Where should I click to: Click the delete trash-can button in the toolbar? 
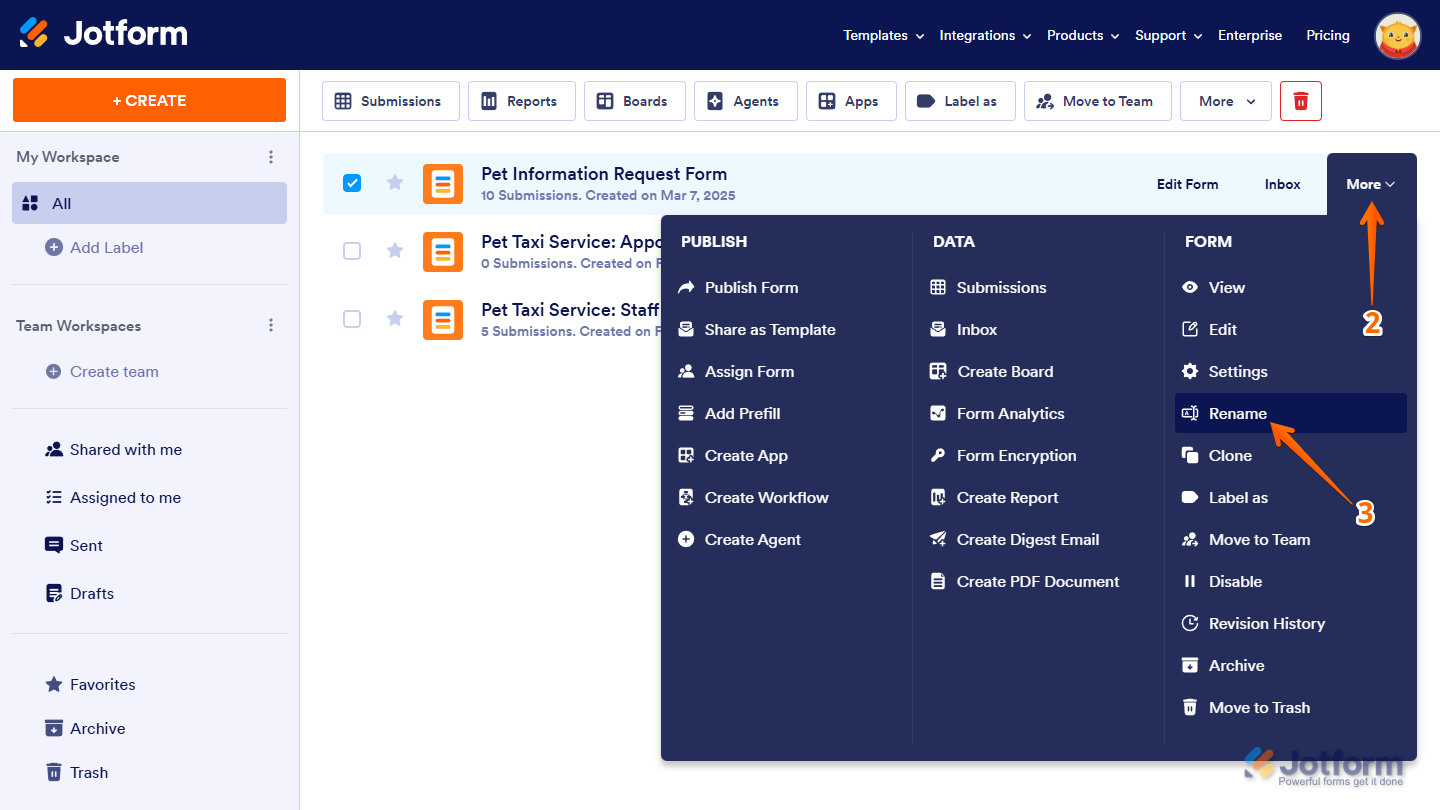click(x=1300, y=101)
